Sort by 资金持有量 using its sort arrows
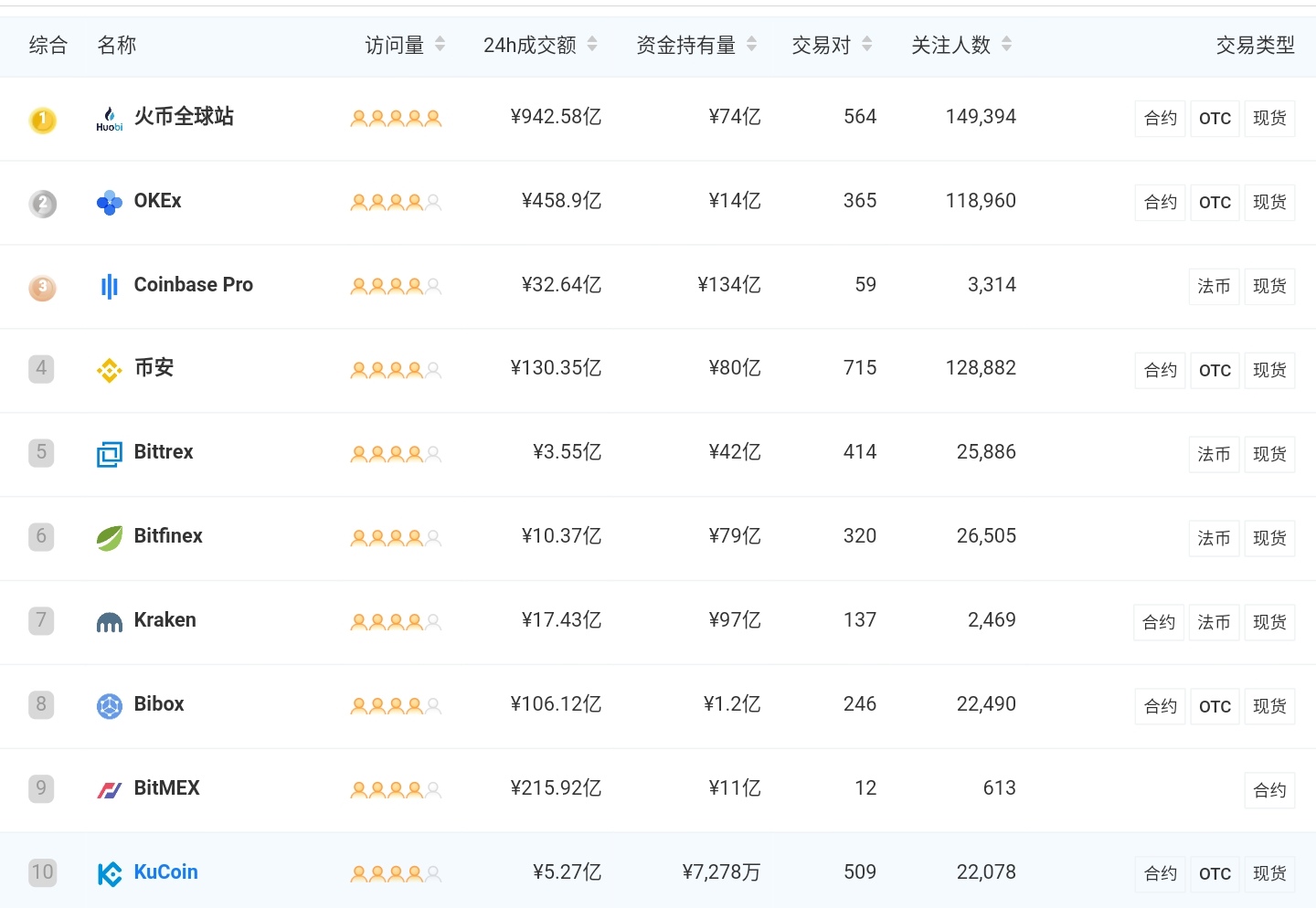 coord(751,44)
